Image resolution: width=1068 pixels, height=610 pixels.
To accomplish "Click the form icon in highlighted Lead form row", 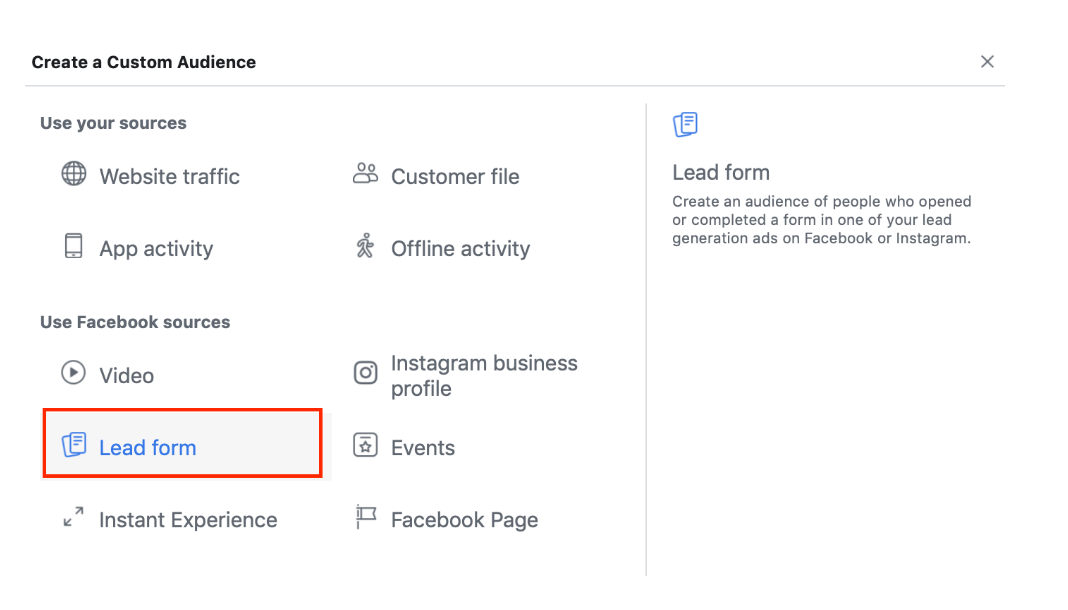I will point(74,446).
